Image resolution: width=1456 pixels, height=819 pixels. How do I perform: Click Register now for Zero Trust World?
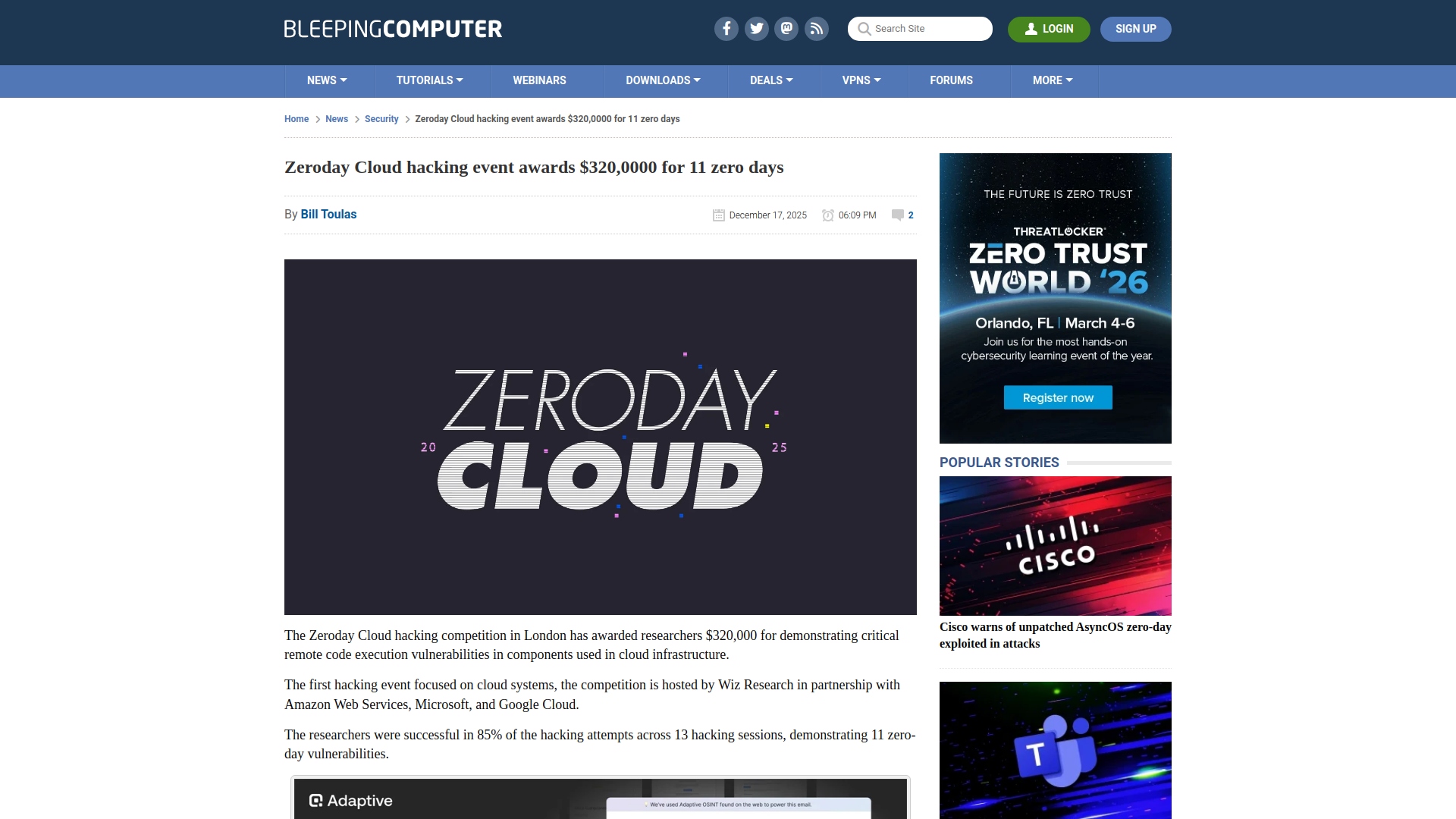(1057, 397)
